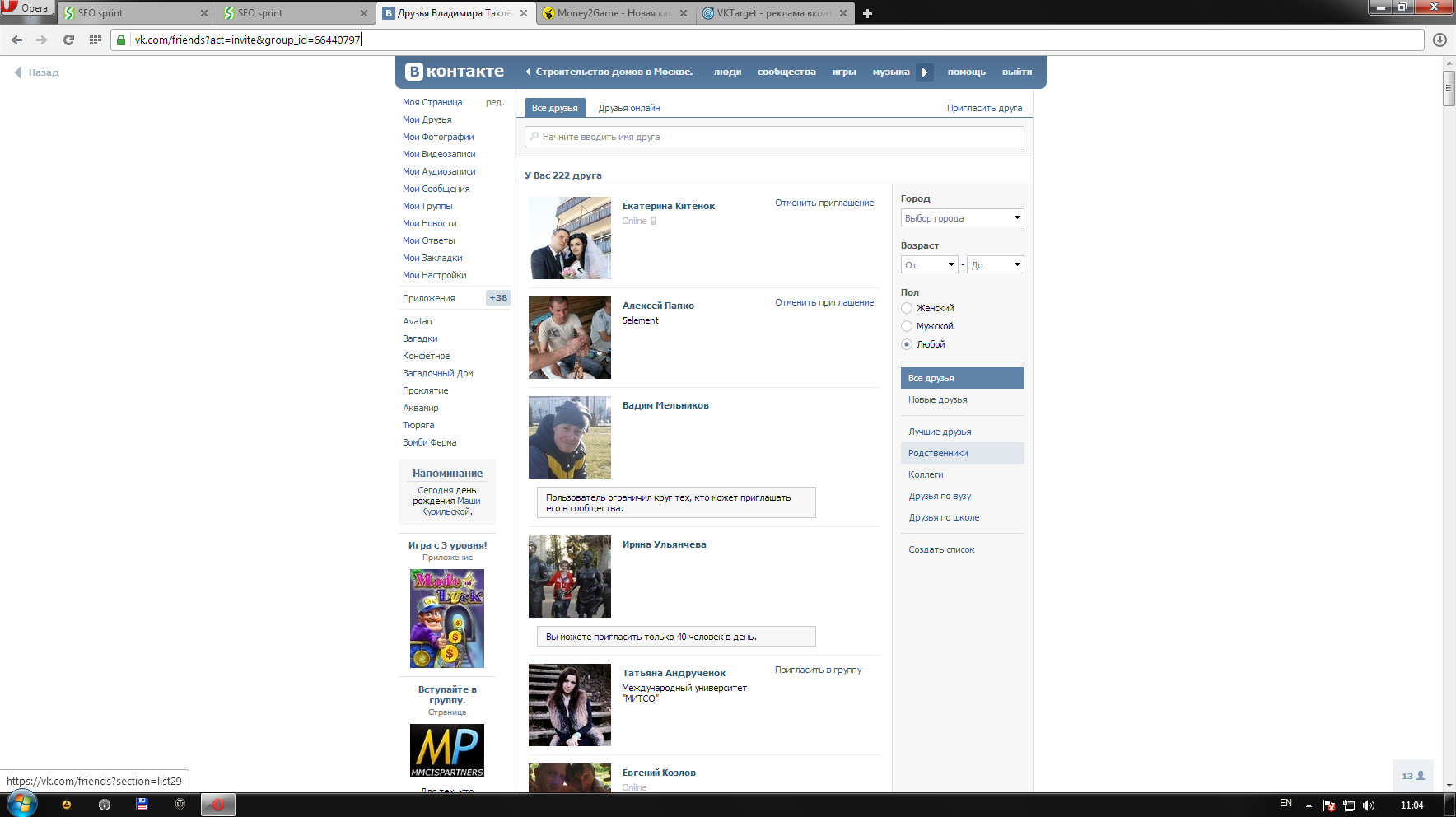
Task: Open Мои Сообщения in the sidebar
Action: point(436,189)
